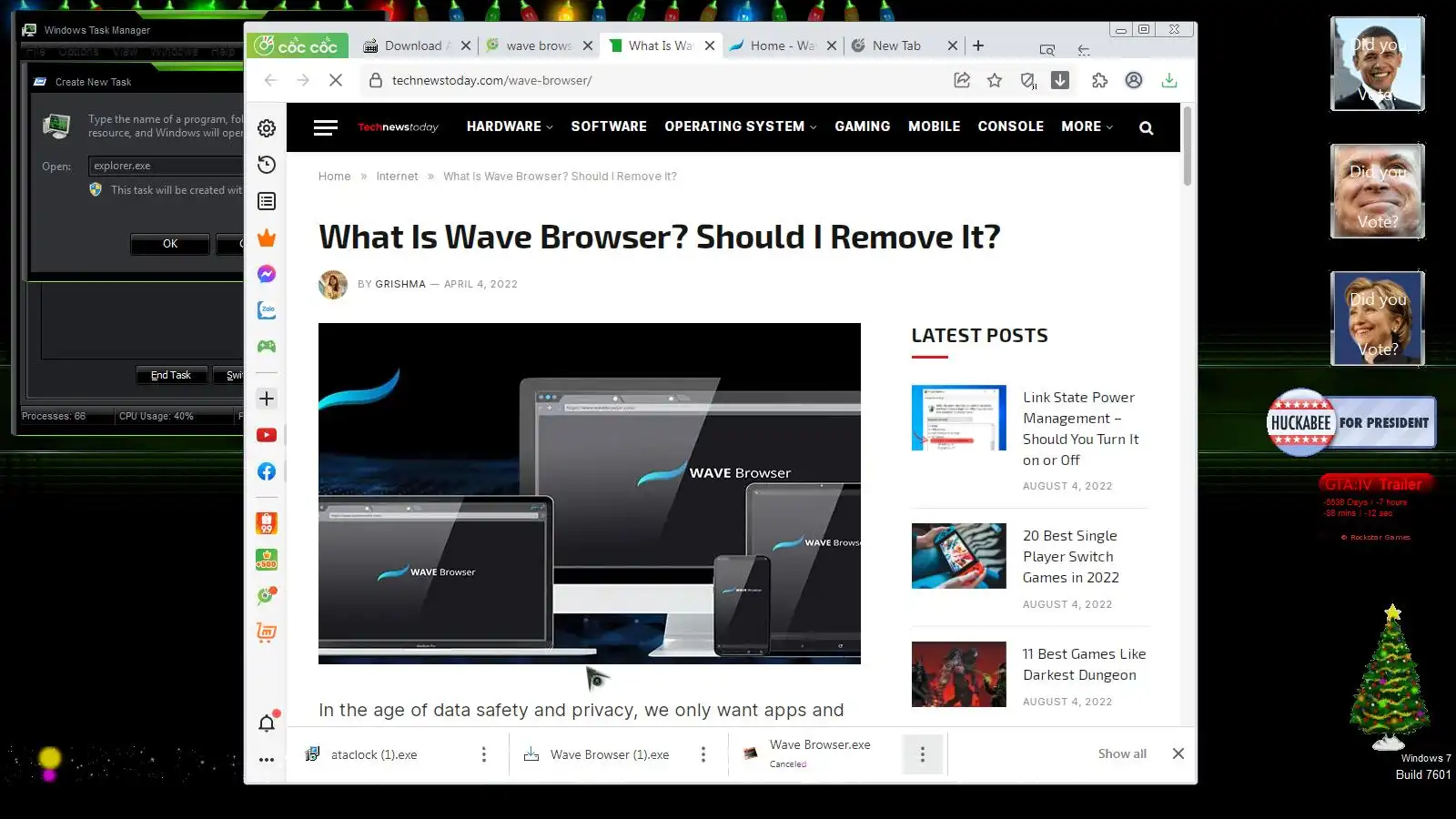Close the downloads bar

pos(1178,753)
